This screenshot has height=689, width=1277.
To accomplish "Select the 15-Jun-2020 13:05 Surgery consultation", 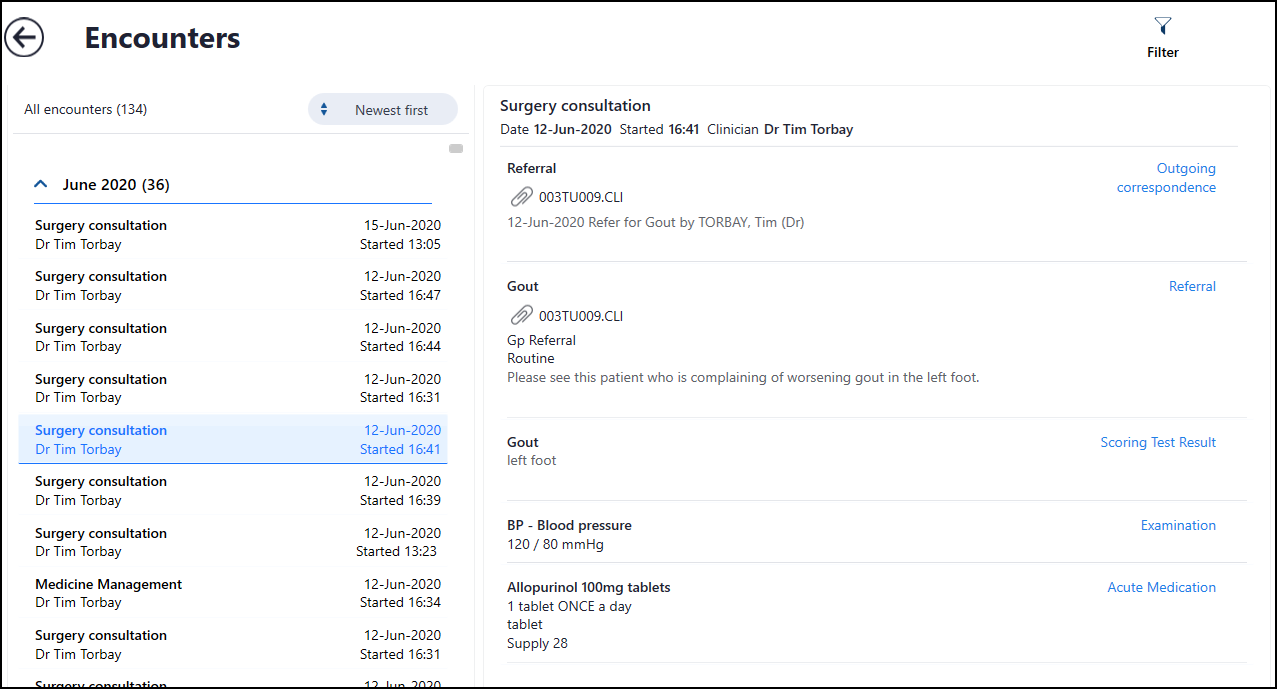I will pos(237,235).
